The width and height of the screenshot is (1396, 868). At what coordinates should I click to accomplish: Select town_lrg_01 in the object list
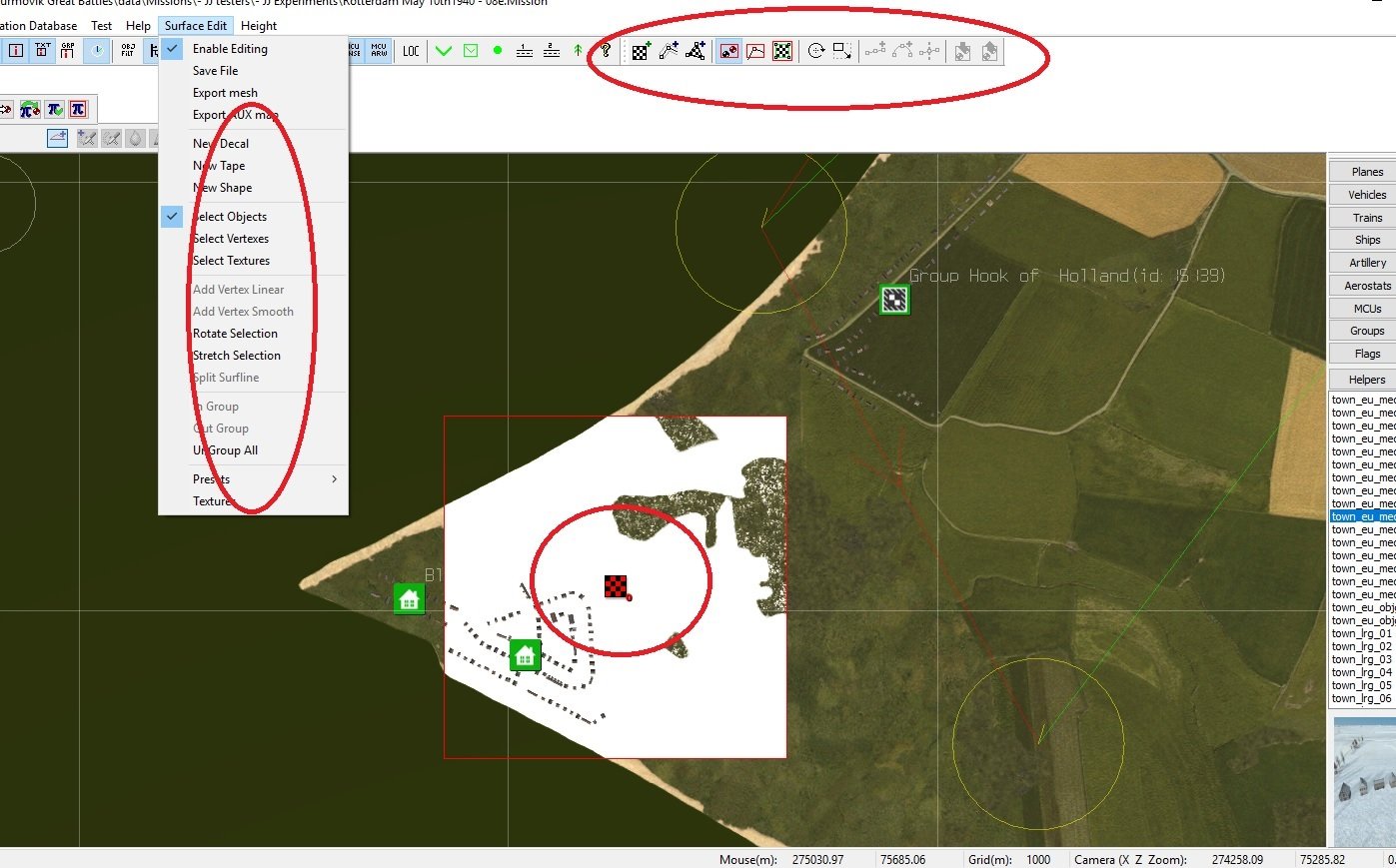pos(1361,634)
